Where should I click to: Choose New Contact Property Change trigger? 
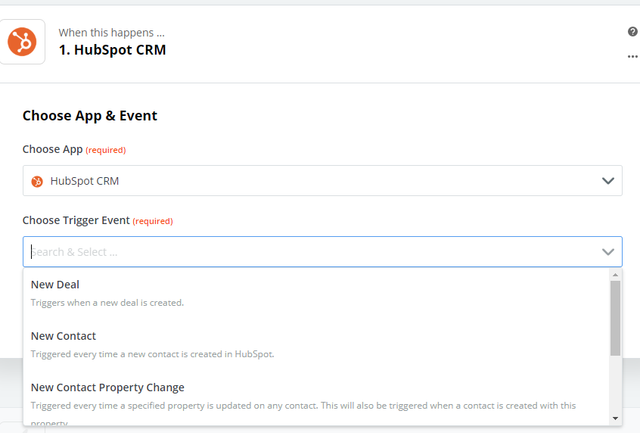(316, 400)
